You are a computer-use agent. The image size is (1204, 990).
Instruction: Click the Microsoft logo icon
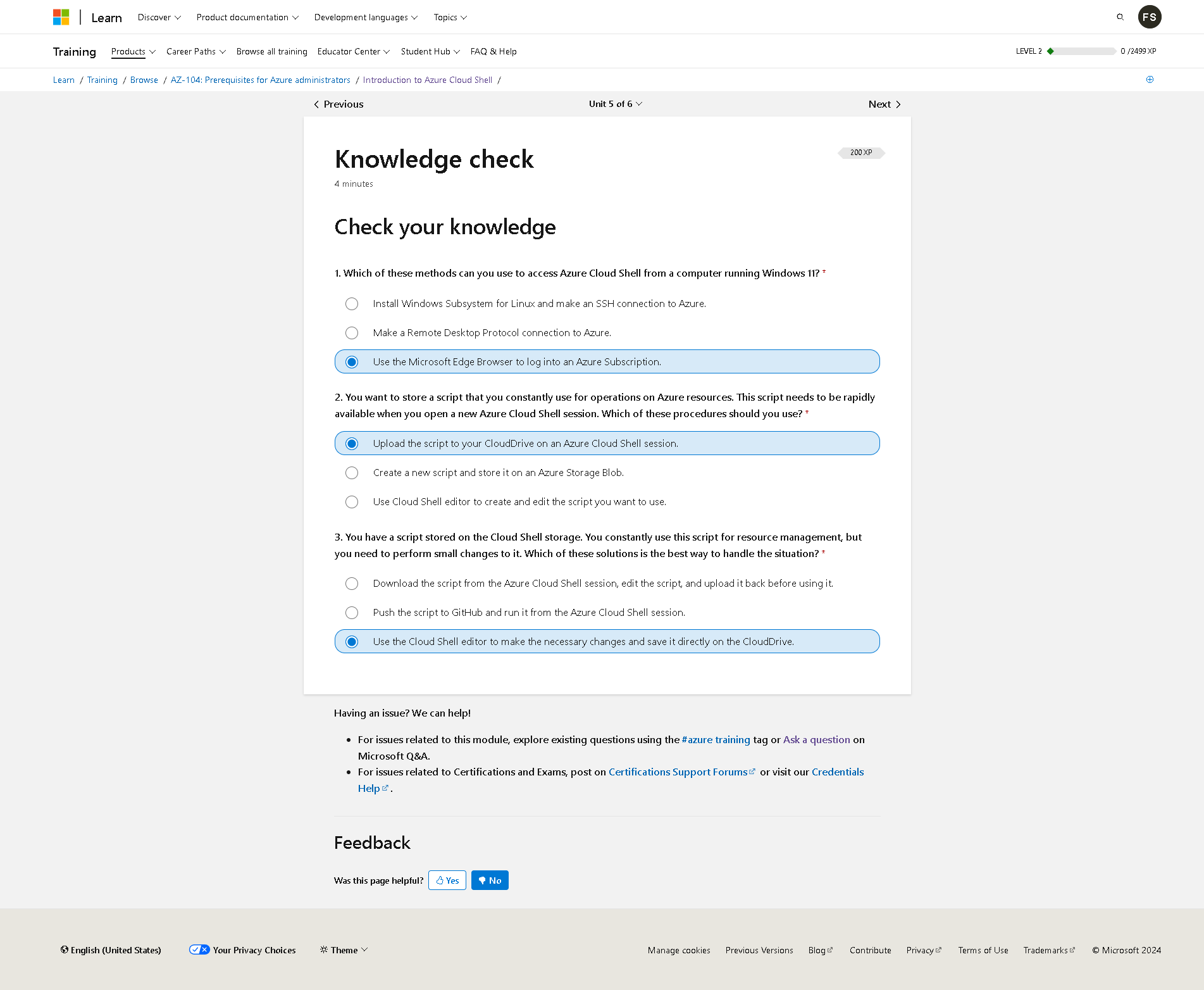click(61, 17)
